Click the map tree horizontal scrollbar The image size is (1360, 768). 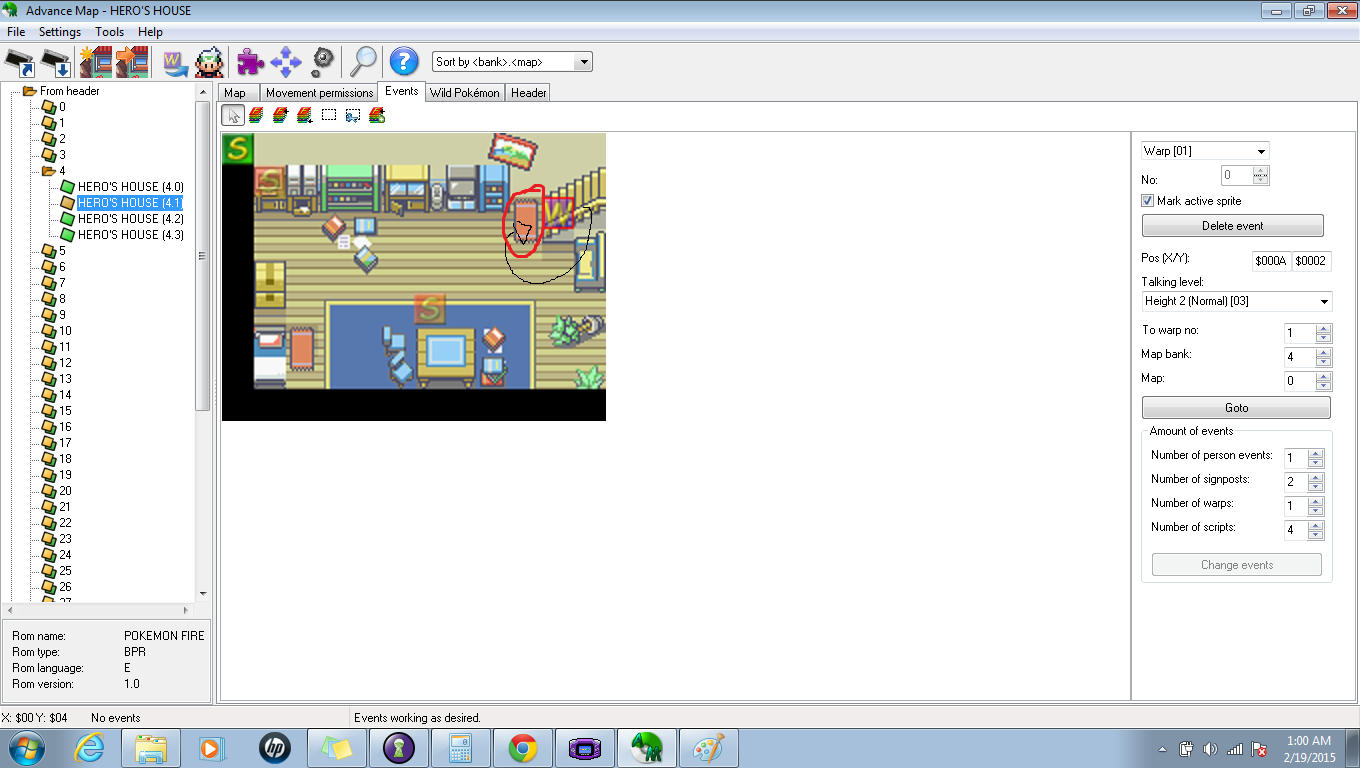pos(98,608)
